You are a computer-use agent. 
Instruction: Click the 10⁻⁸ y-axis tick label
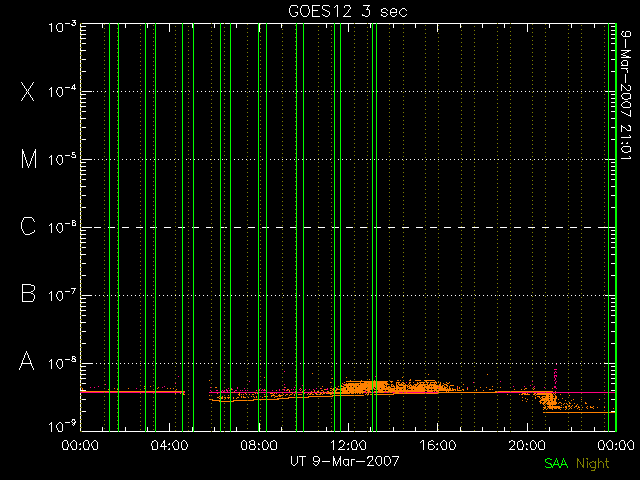(62, 362)
